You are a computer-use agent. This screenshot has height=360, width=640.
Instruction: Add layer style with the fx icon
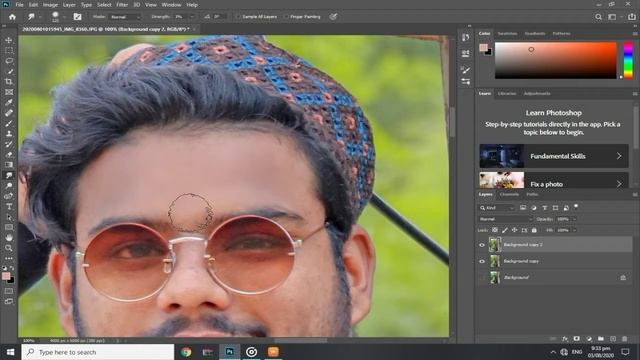pyautogui.click(x=565, y=339)
